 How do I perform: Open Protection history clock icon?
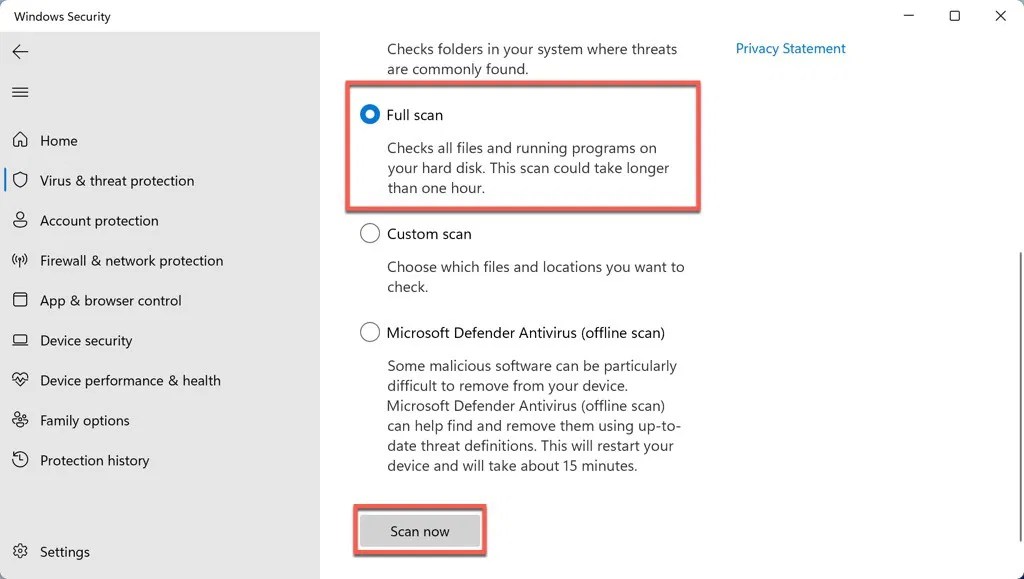(21, 460)
